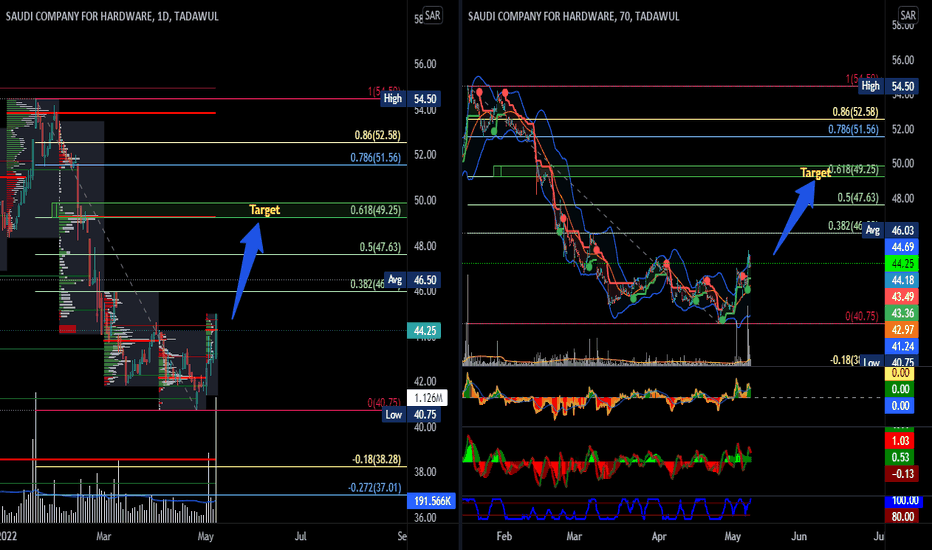Click the 1.126M volume label

(x=427, y=398)
